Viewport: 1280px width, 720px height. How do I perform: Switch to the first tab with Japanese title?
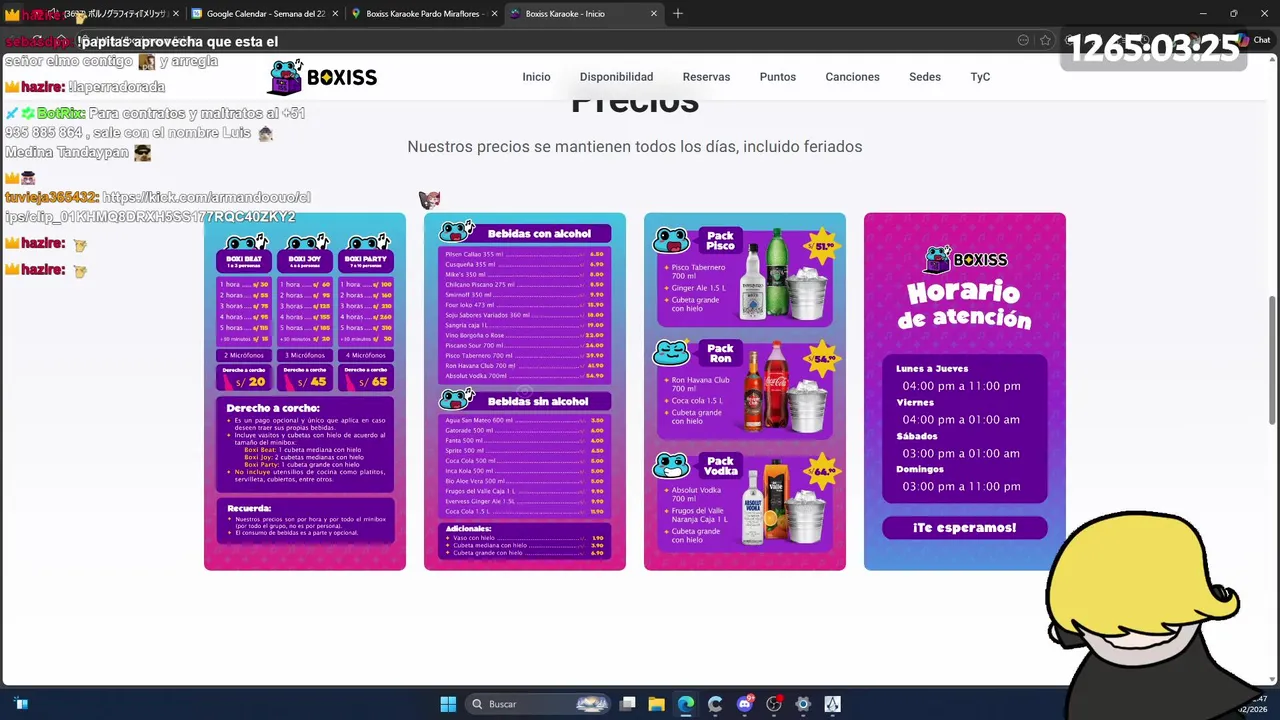[x=105, y=14]
